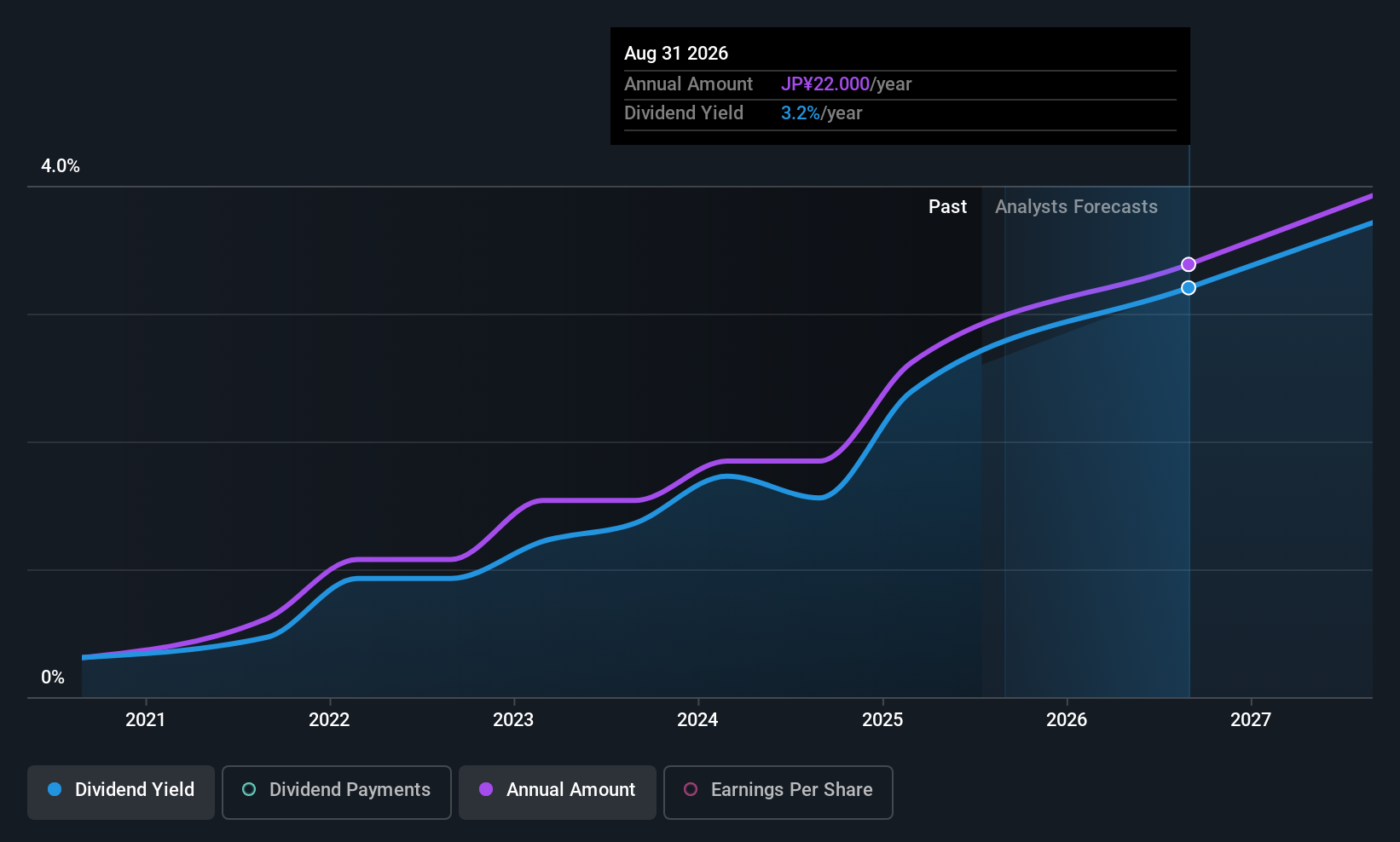
Task: Click the 2025 x-axis label
Action: 882,720
